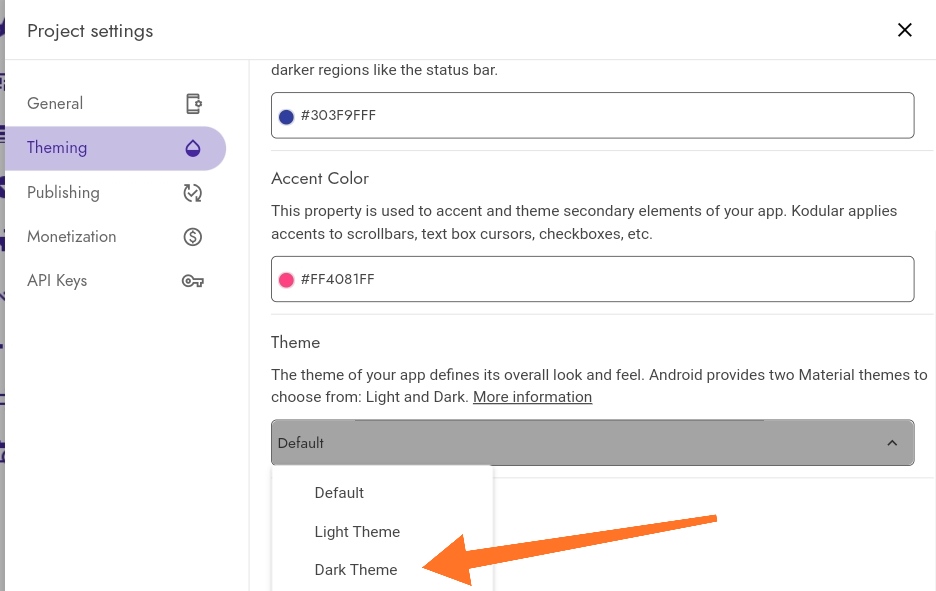Open the More information link
This screenshot has width=936, height=591.
point(532,397)
